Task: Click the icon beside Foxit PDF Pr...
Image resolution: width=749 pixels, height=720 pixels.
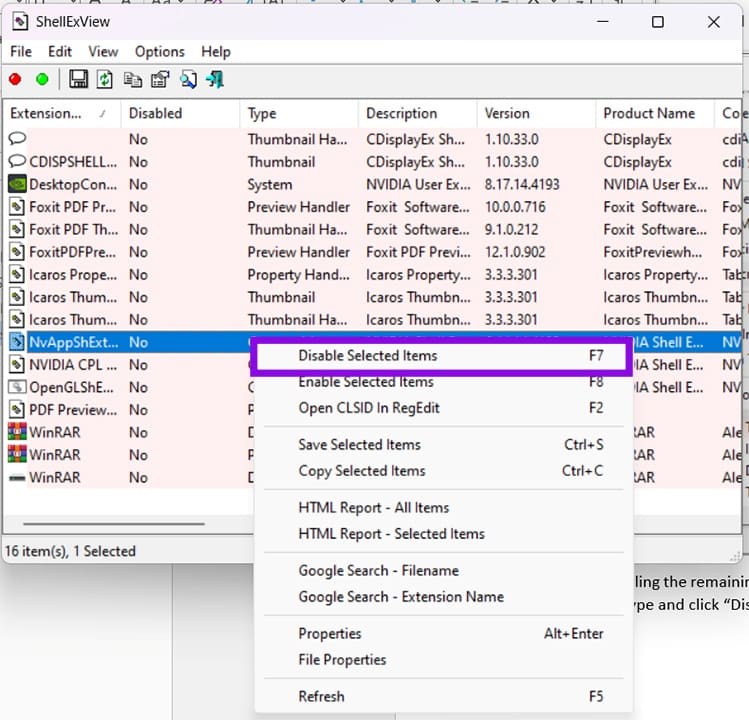Action: 17,207
